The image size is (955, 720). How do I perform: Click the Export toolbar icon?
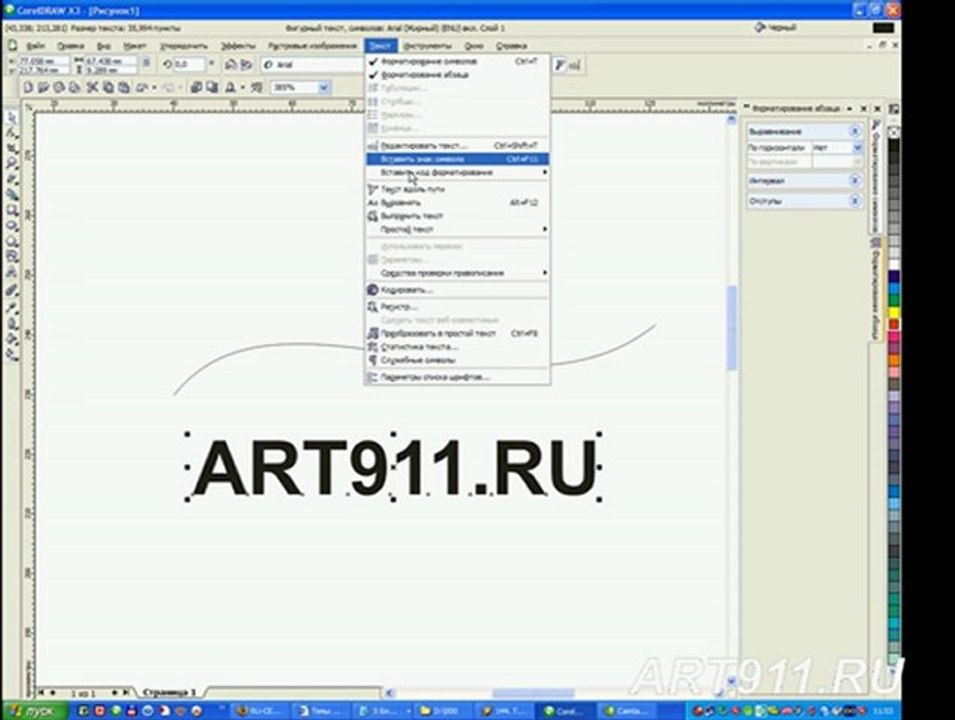pos(211,88)
